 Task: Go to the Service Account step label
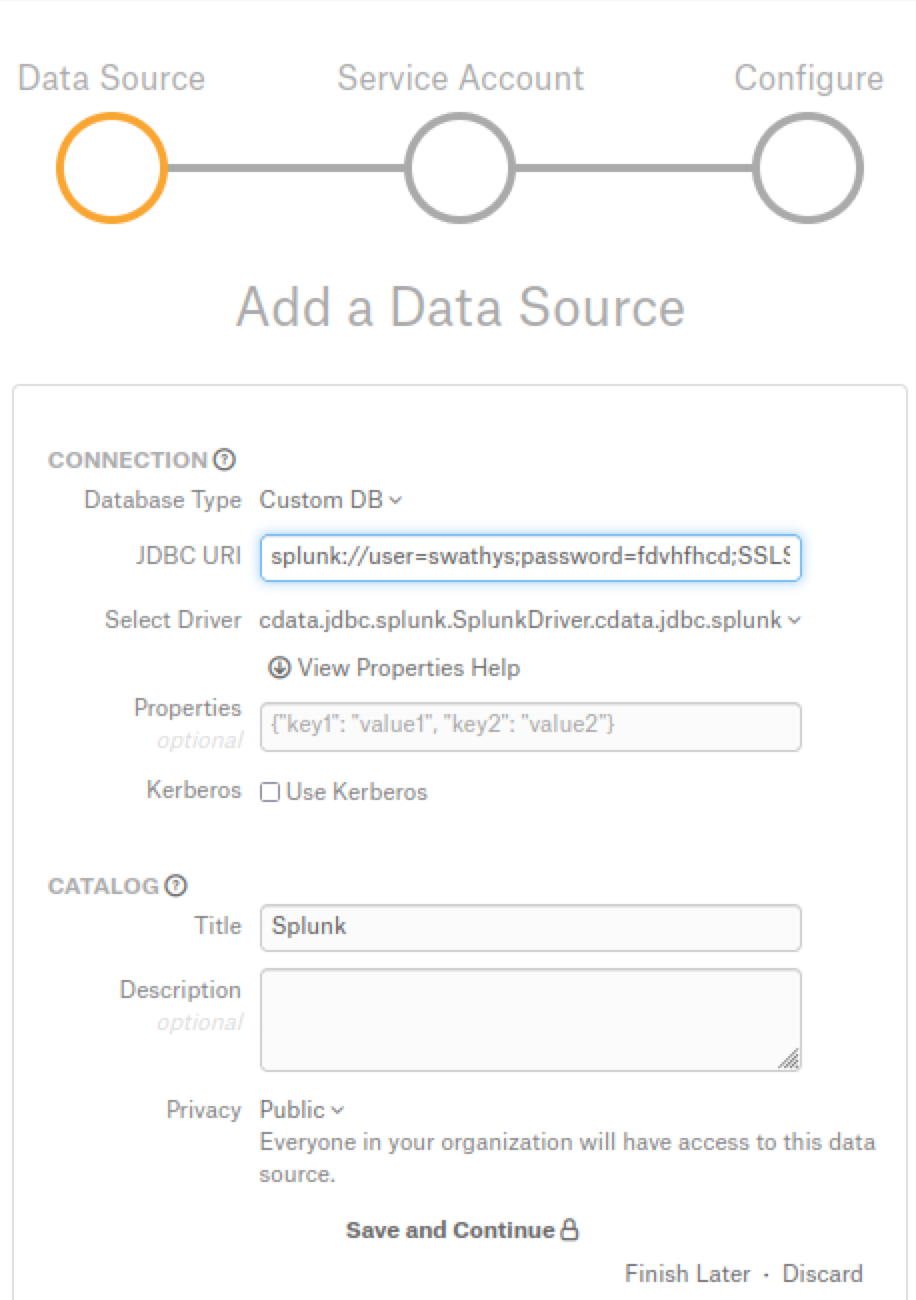460,78
